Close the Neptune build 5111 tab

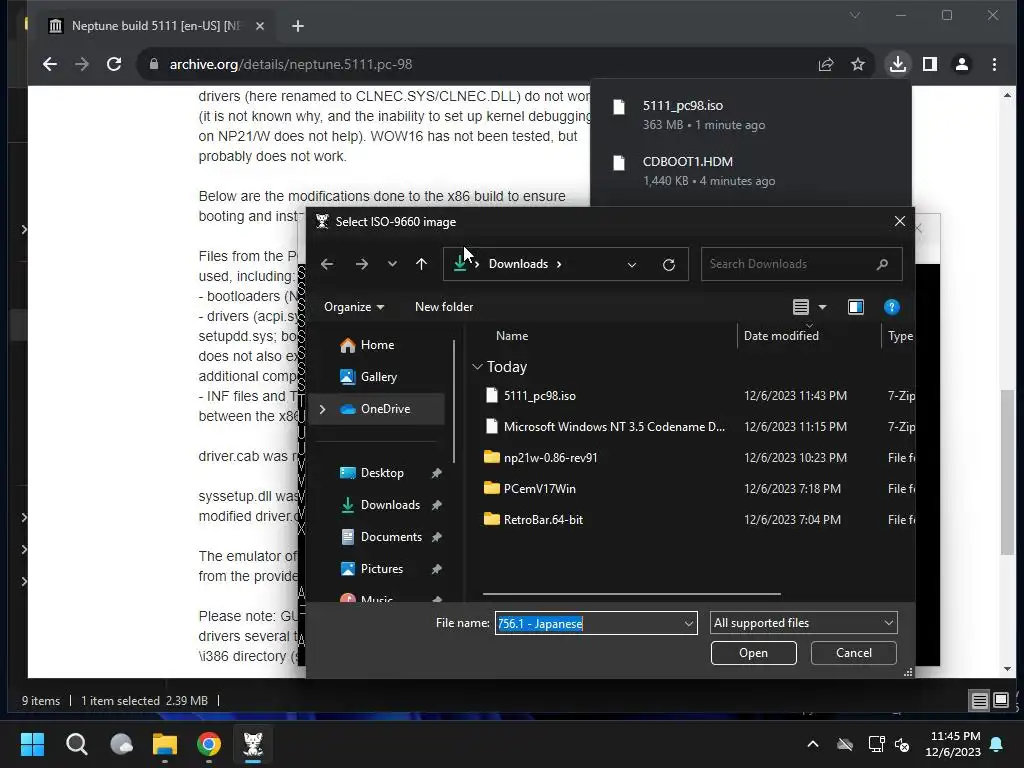point(260,26)
